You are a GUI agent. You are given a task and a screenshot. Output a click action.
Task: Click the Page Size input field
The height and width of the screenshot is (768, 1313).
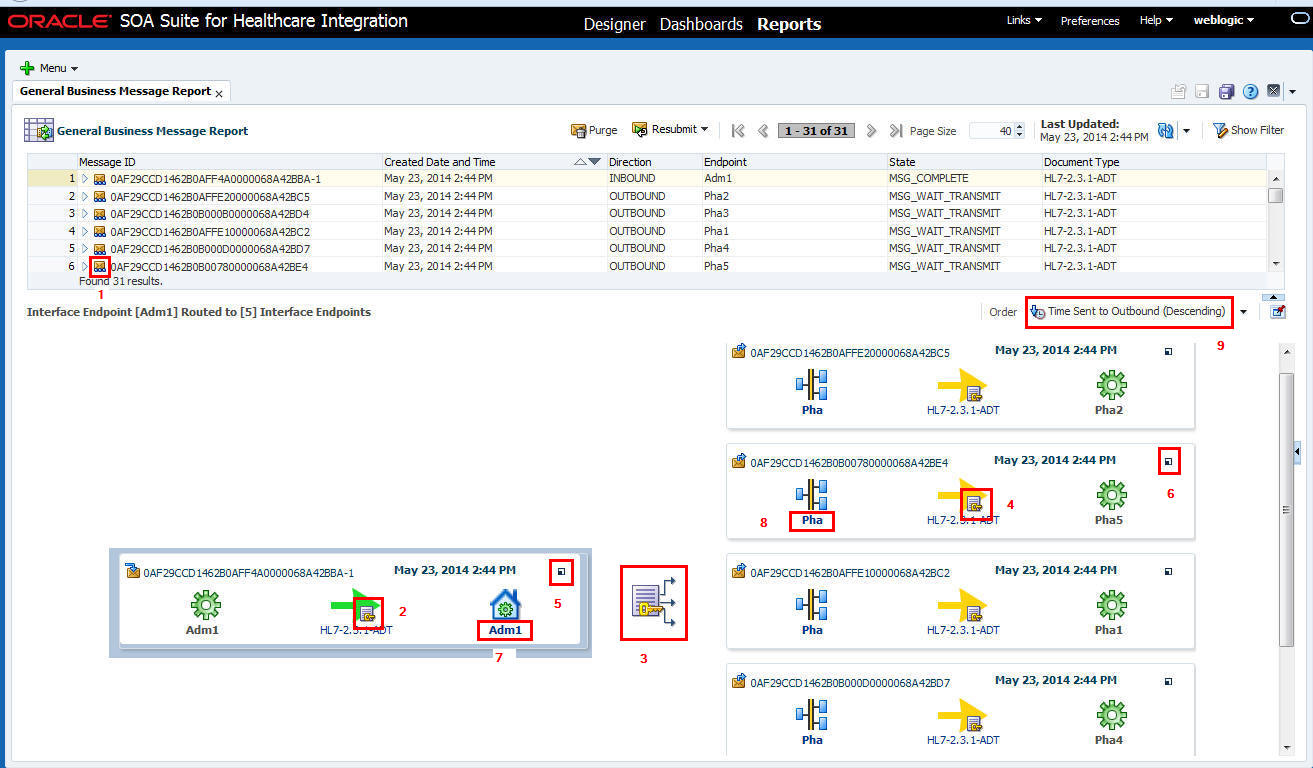(991, 131)
